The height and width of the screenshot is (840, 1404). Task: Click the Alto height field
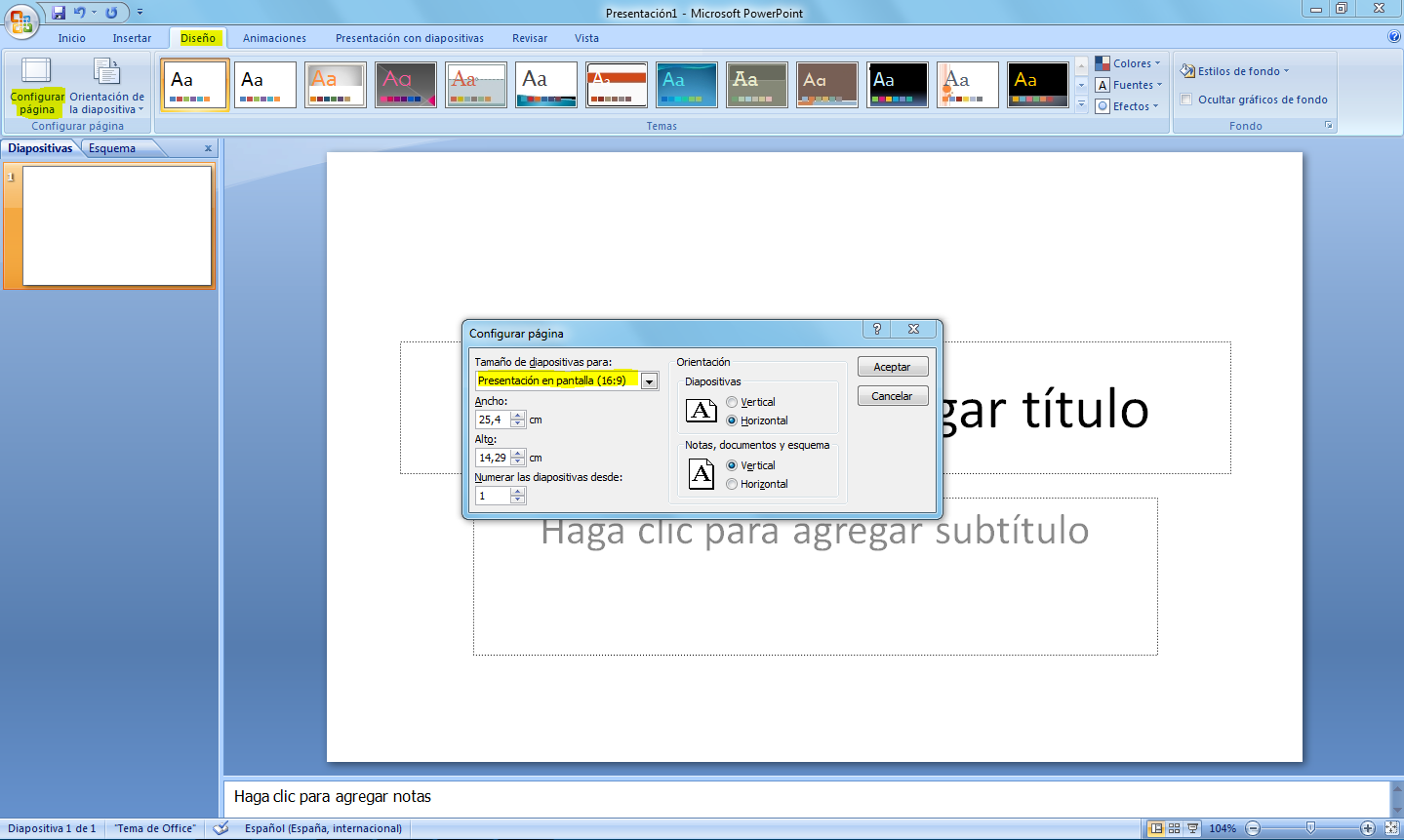coord(493,458)
